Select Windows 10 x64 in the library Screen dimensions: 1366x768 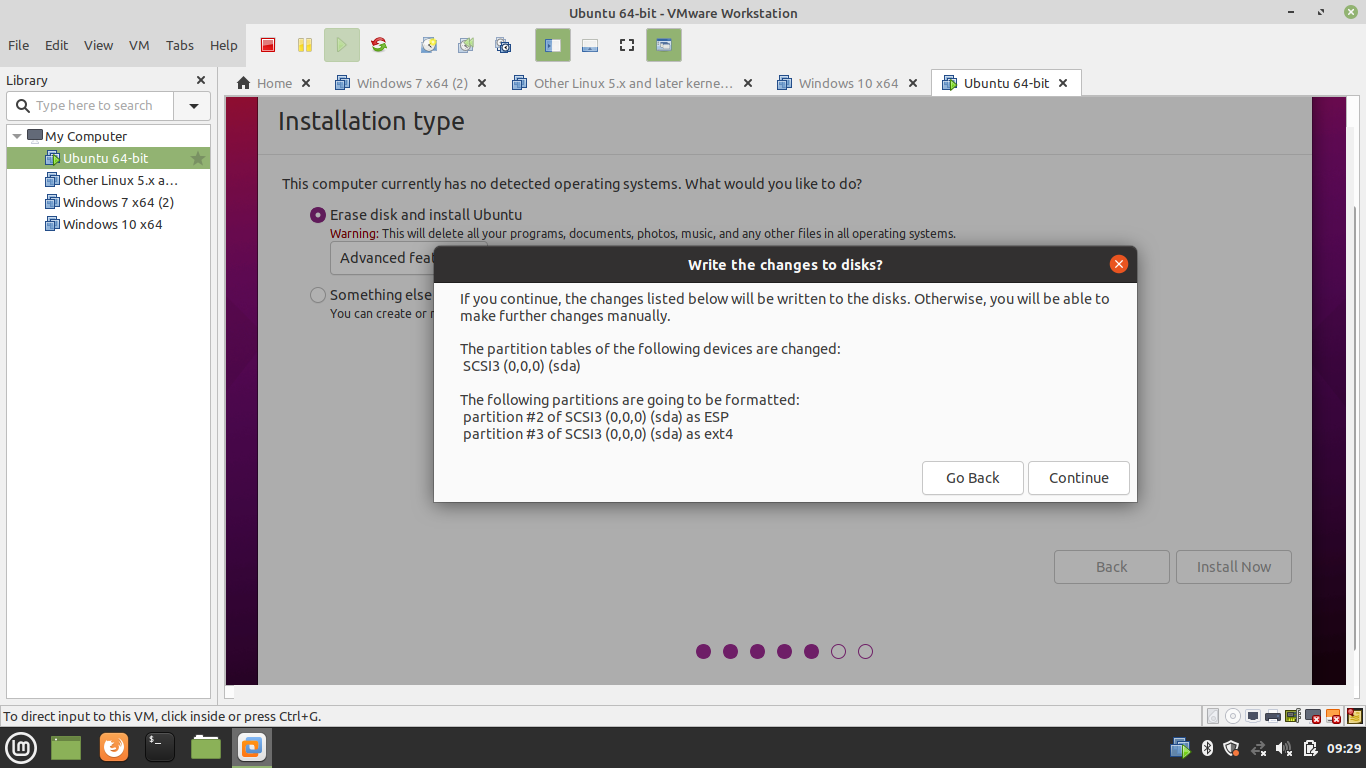coord(104,224)
